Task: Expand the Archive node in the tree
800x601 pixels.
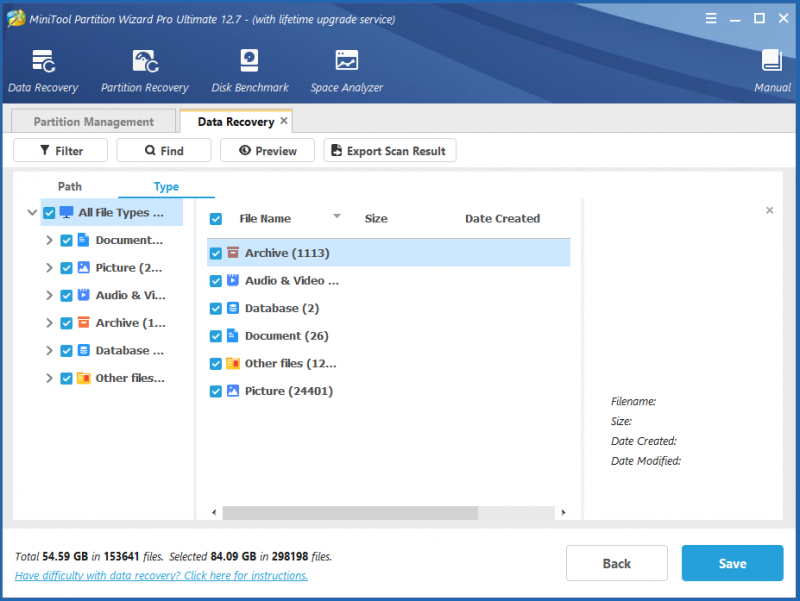Action: [49, 323]
